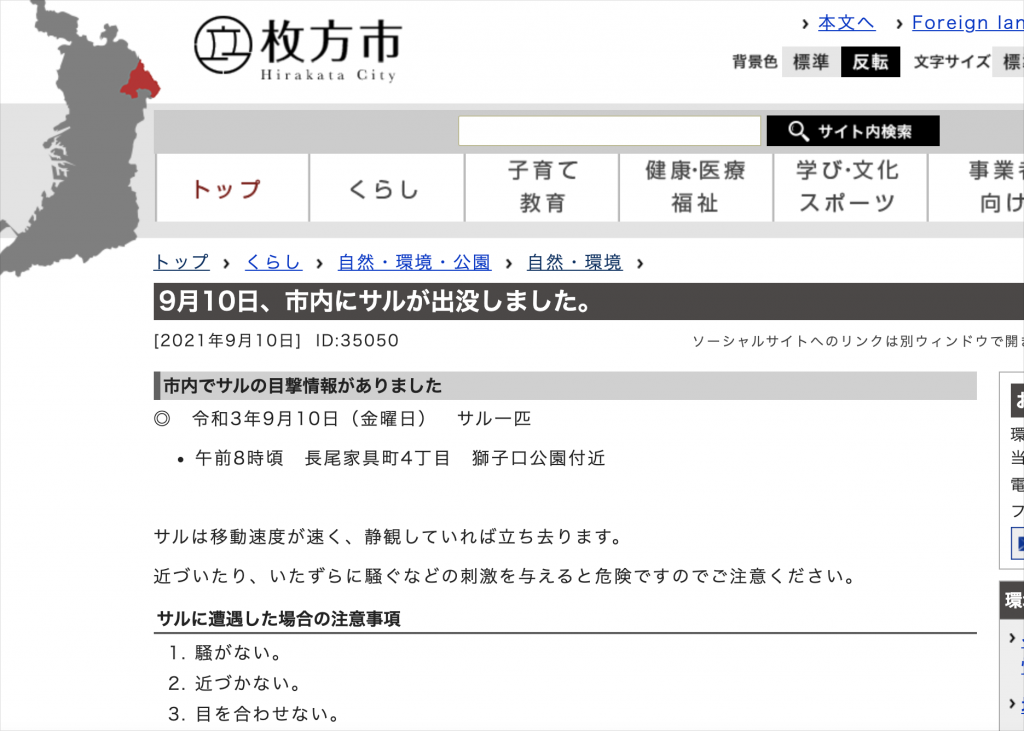Screen dimensions: 1024x731
Task: Open the くらし navigation tab
Action: coord(386,188)
